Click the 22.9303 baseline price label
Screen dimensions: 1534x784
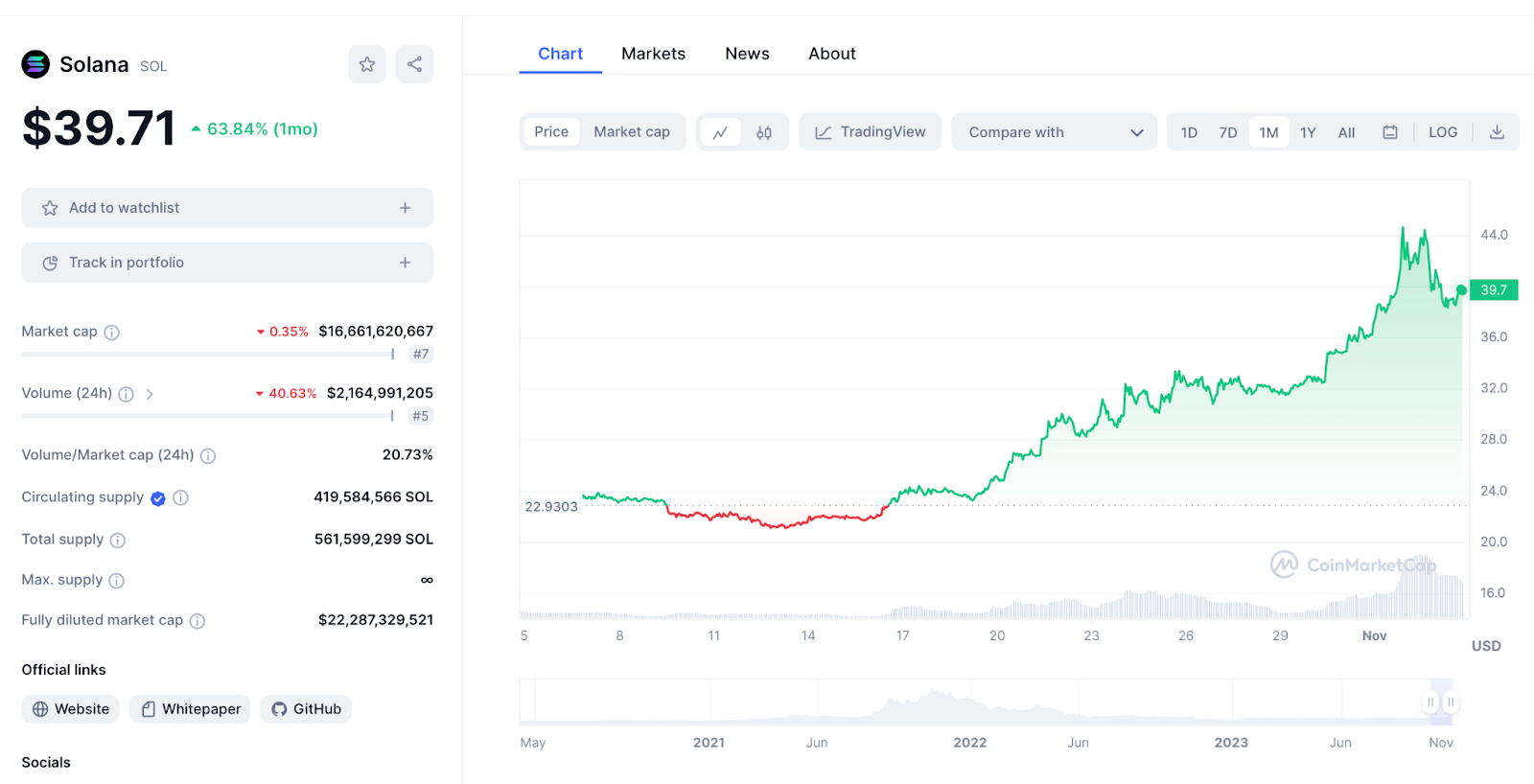coord(551,506)
